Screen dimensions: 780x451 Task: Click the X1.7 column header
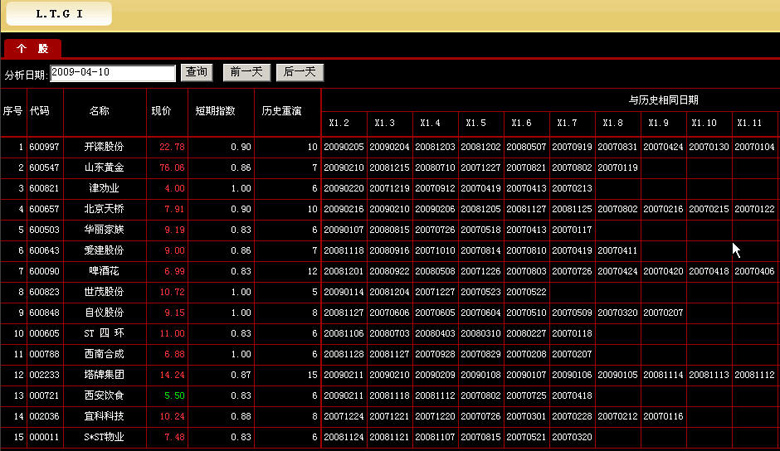tap(568, 123)
